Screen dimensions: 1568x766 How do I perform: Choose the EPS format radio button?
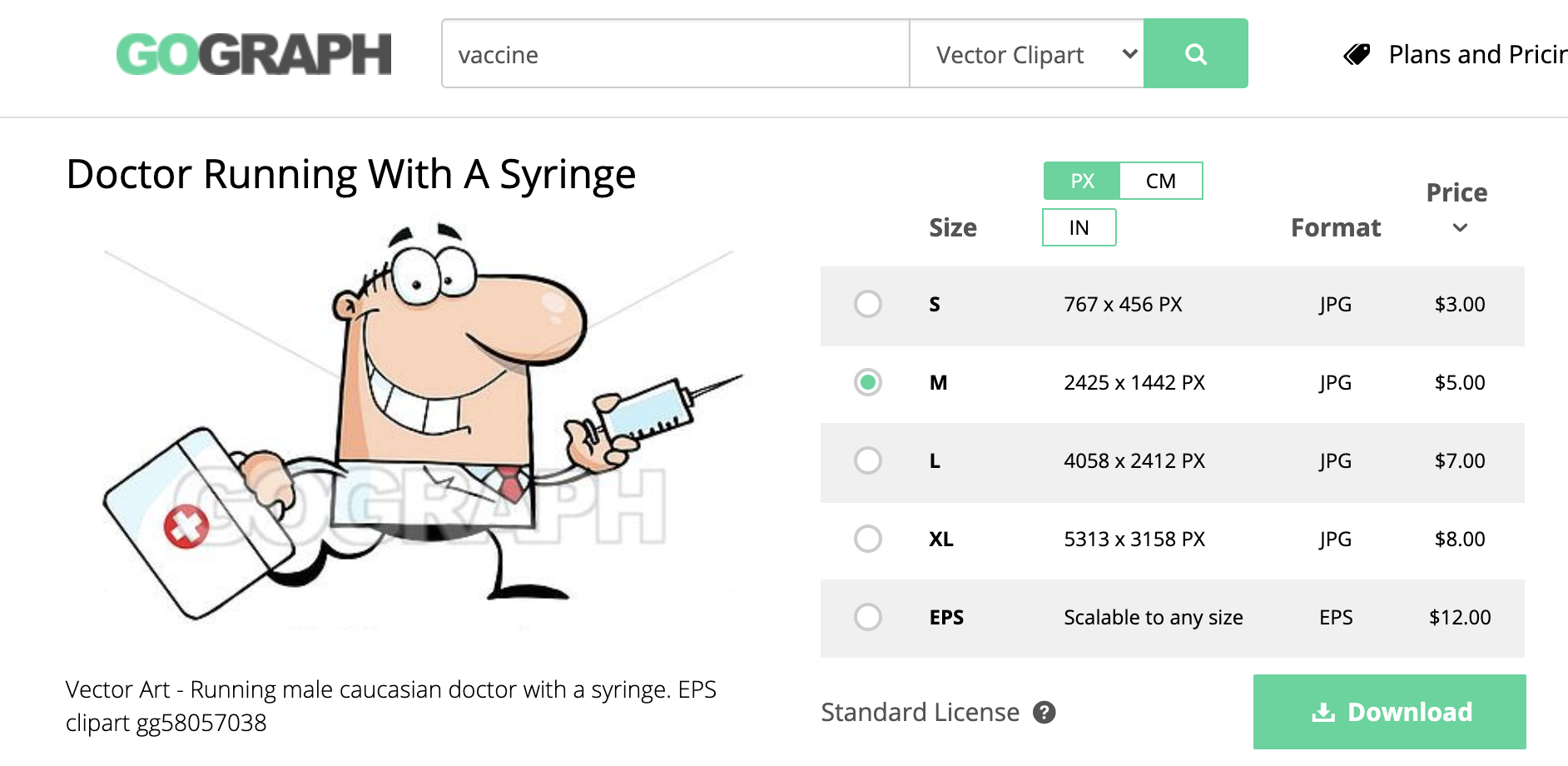tap(868, 617)
